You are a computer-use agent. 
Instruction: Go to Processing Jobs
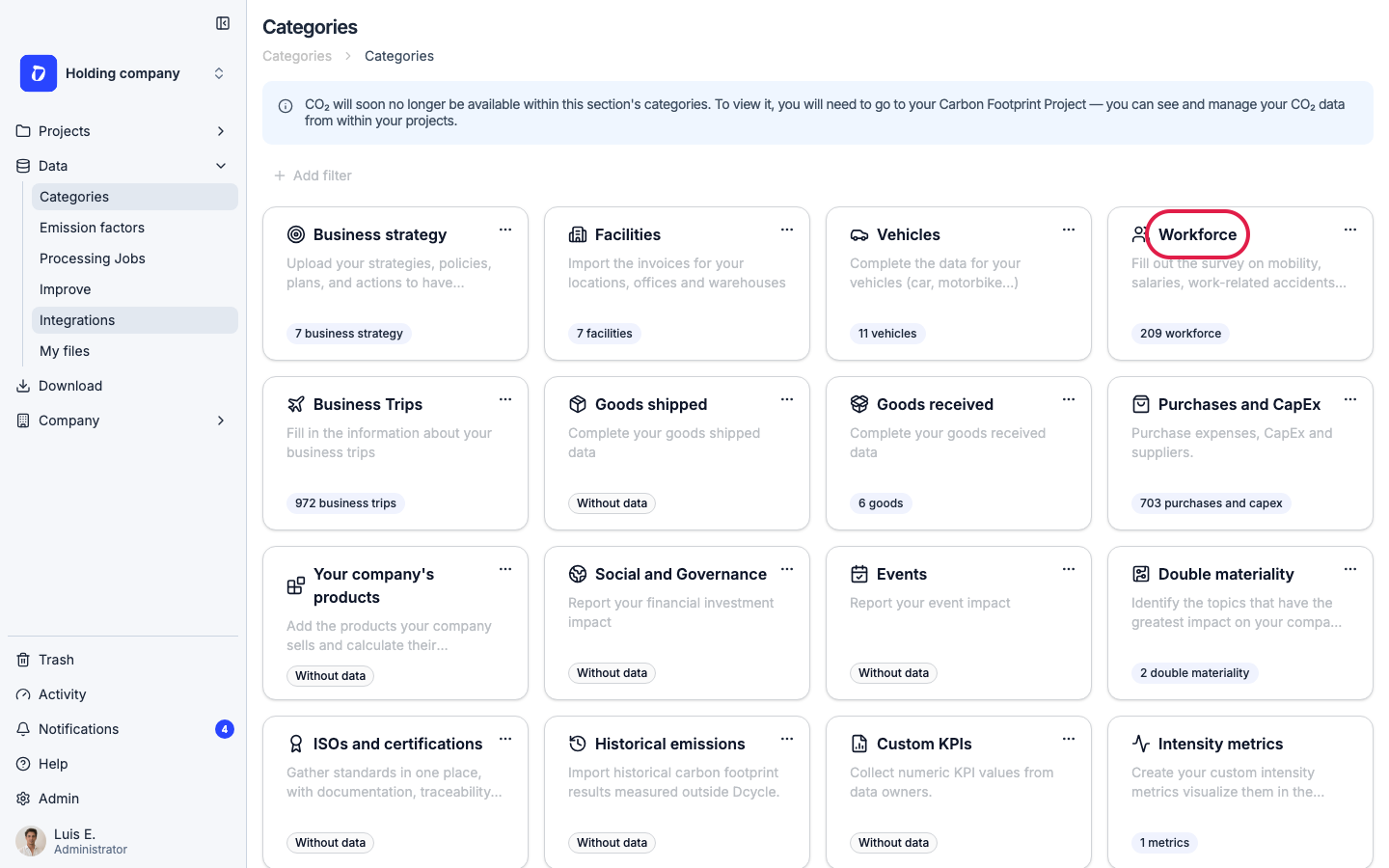[x=135, y=258]
